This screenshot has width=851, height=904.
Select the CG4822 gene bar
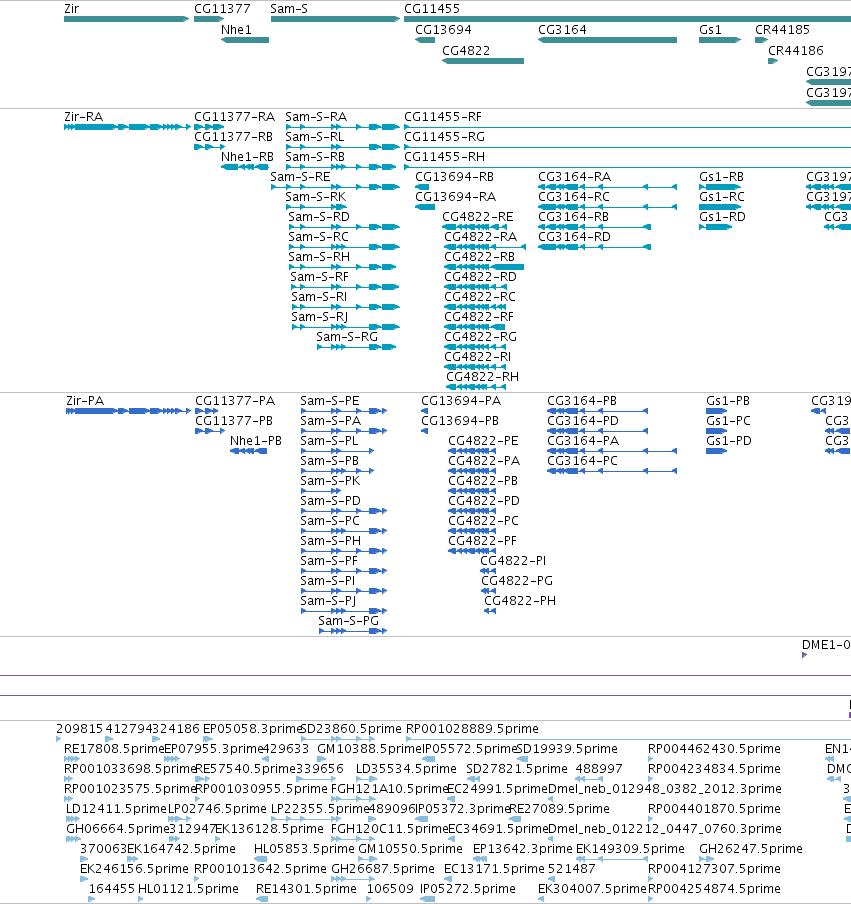(483, 61)
